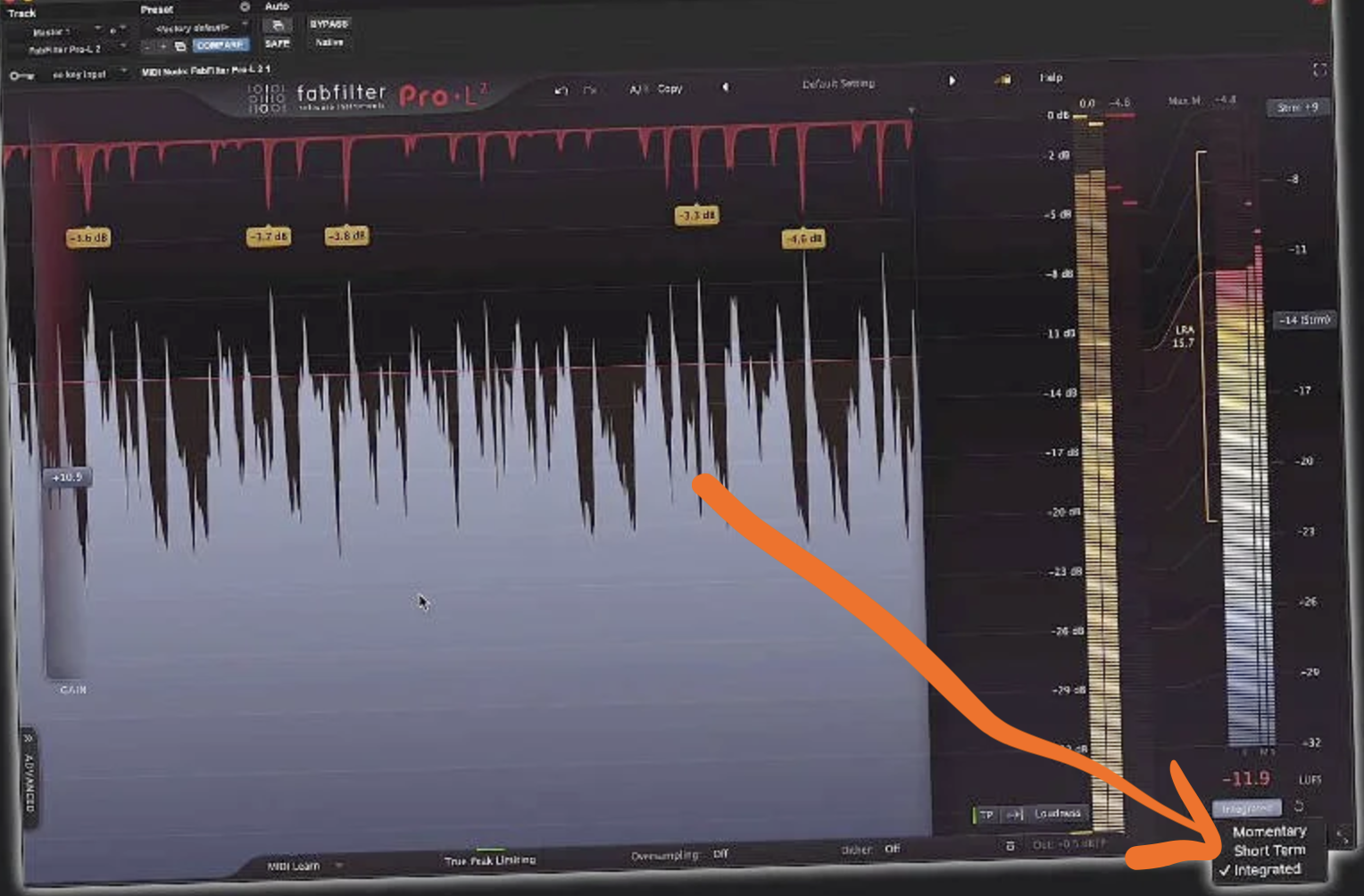
Task: Click the -4.6 dB peak label
Action: (803, 238)
